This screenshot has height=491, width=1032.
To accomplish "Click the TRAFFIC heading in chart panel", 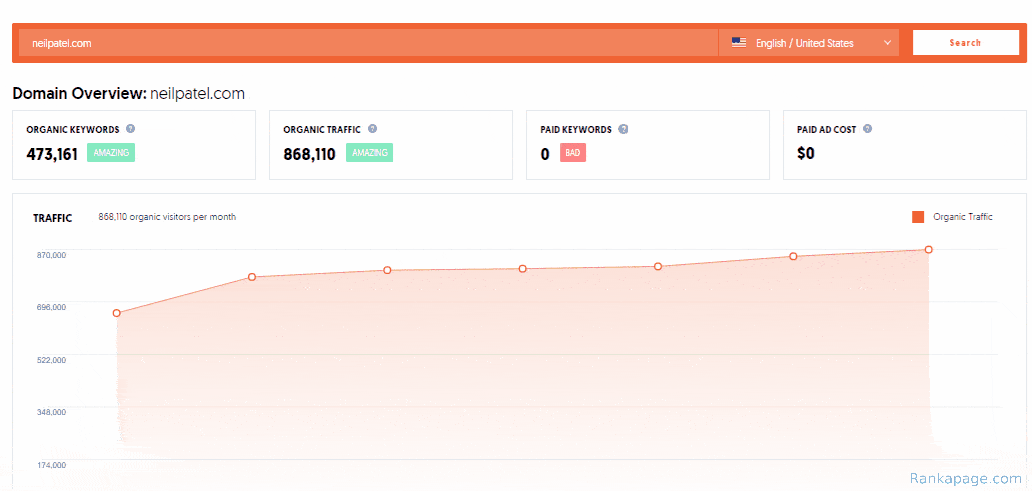I will [x=53, y=218].
